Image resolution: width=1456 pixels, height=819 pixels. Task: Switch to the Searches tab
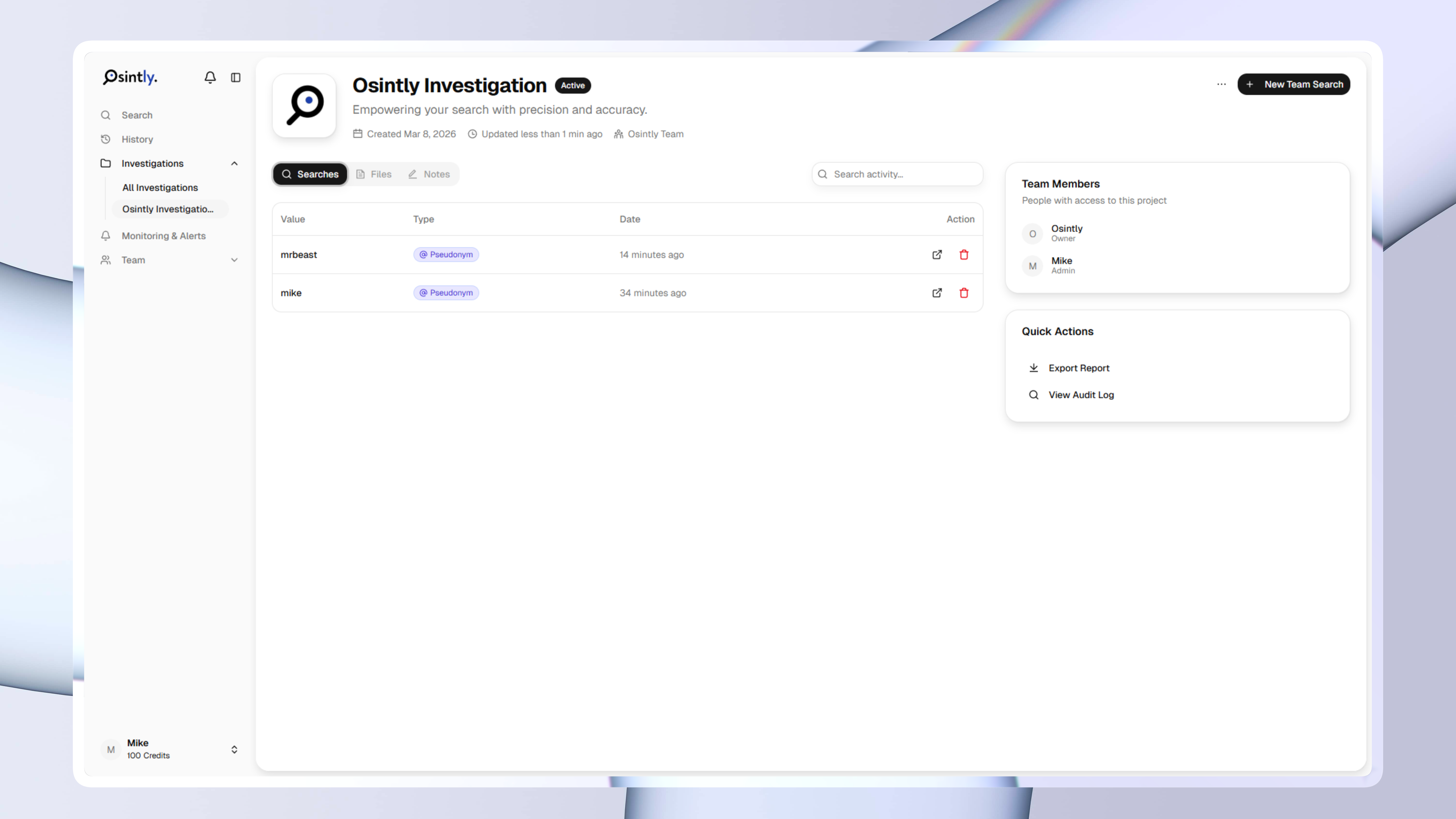310,174
